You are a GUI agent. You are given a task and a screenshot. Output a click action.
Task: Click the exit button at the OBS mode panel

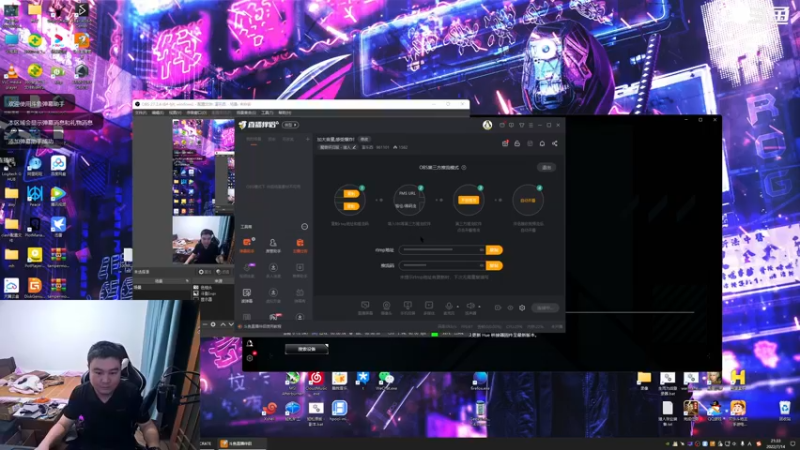tap(546, 167)
